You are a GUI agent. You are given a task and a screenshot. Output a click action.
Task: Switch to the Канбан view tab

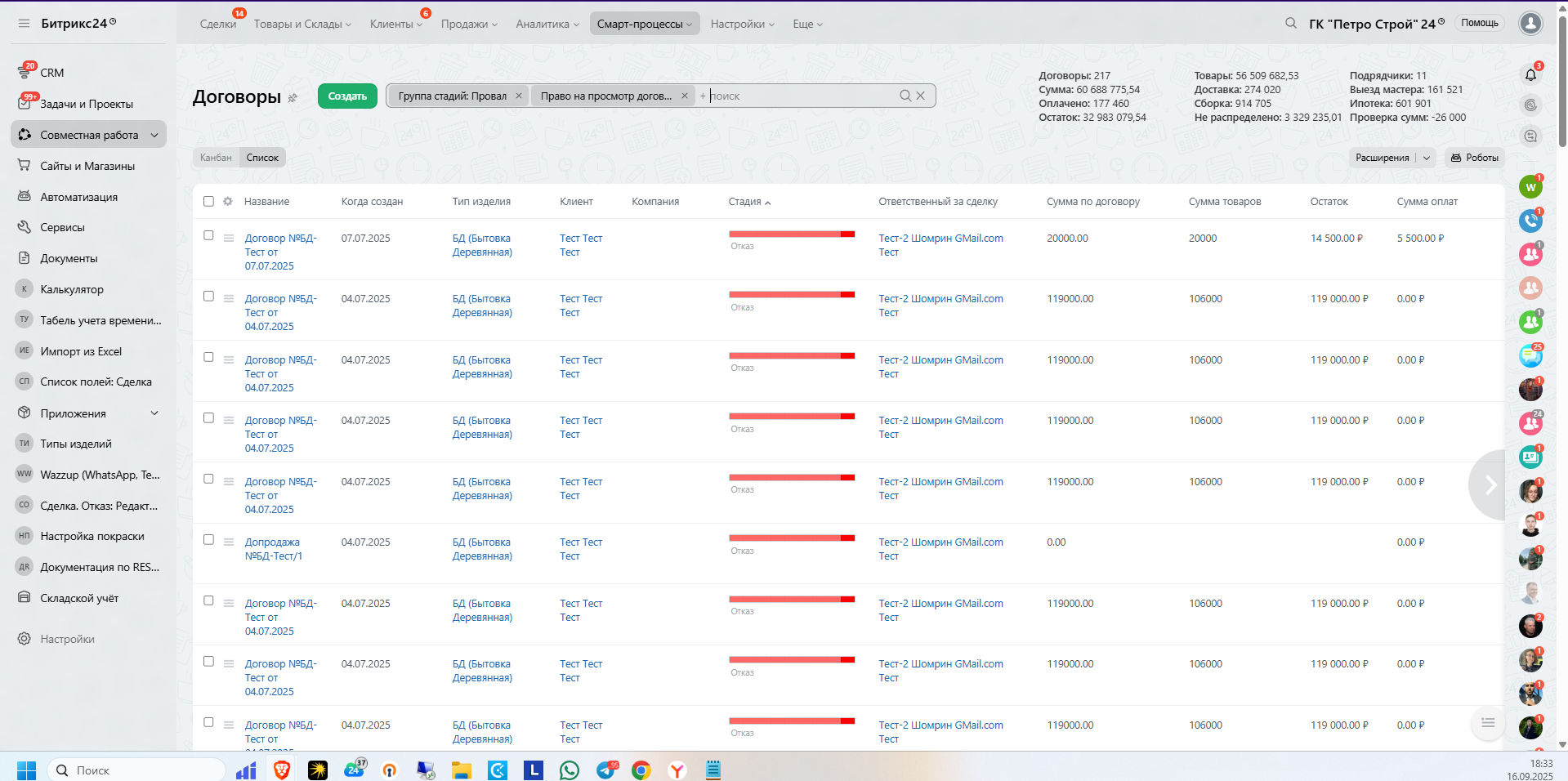216,158
